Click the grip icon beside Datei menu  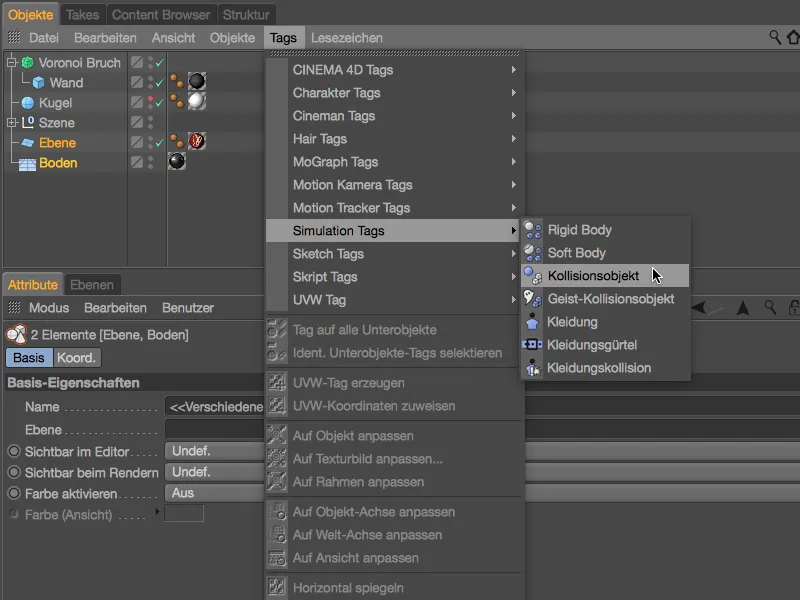point(14,37)
